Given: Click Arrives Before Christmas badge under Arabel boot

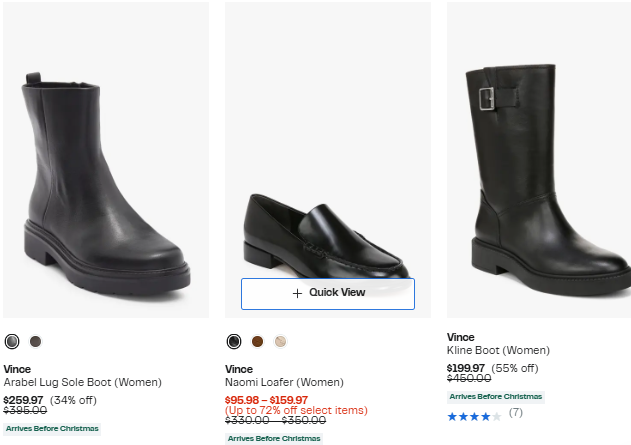Looking at the screenshot, I should point(52,428).
